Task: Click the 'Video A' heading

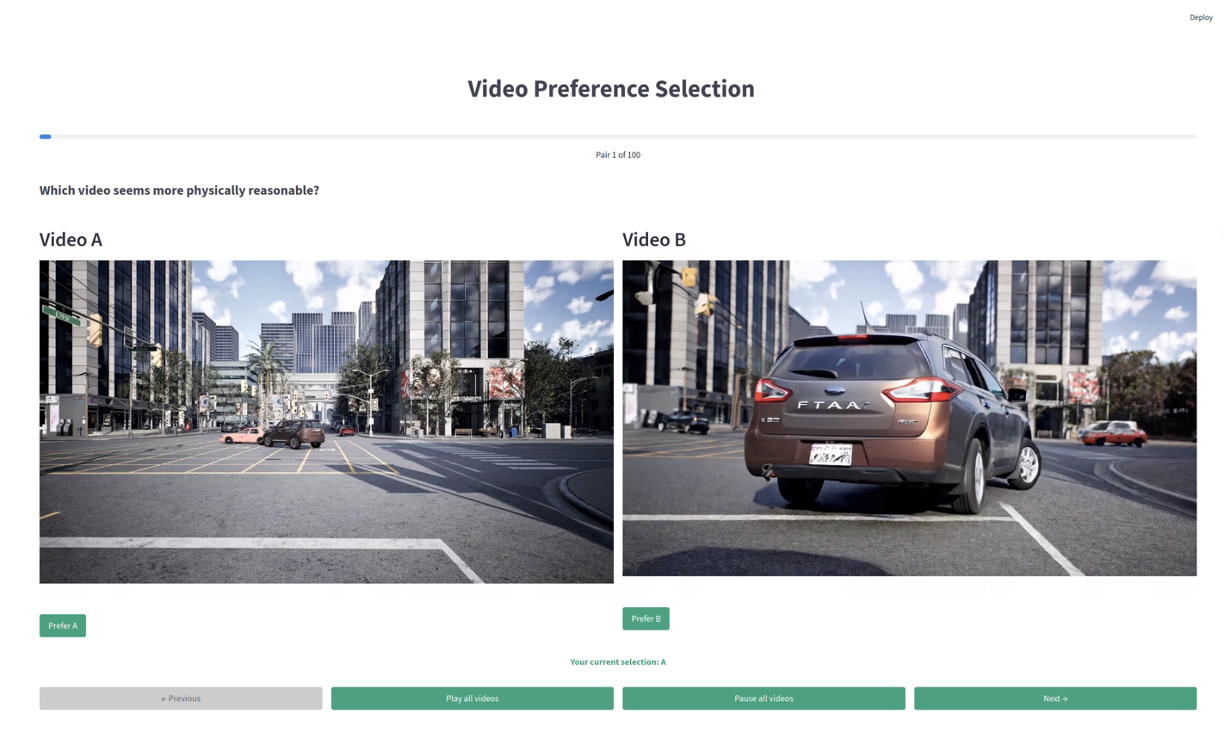Action: [x=71, y=239]
